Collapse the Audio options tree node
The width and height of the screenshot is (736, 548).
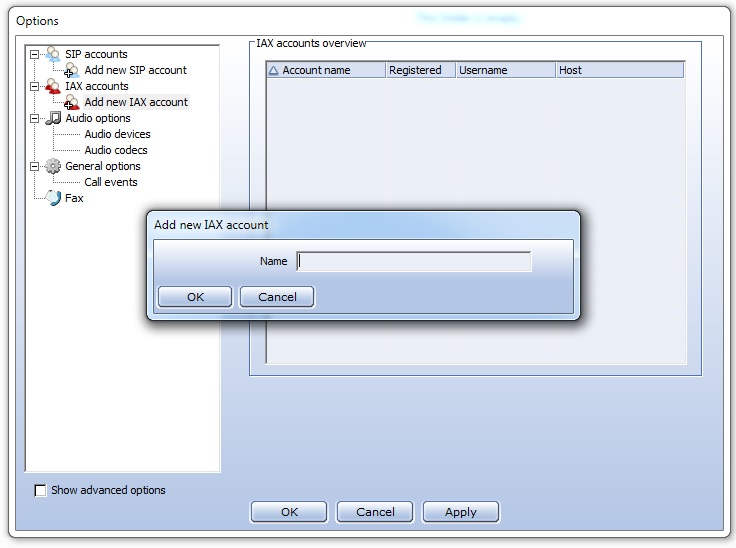pyautogui.click(x=35, y=118)
